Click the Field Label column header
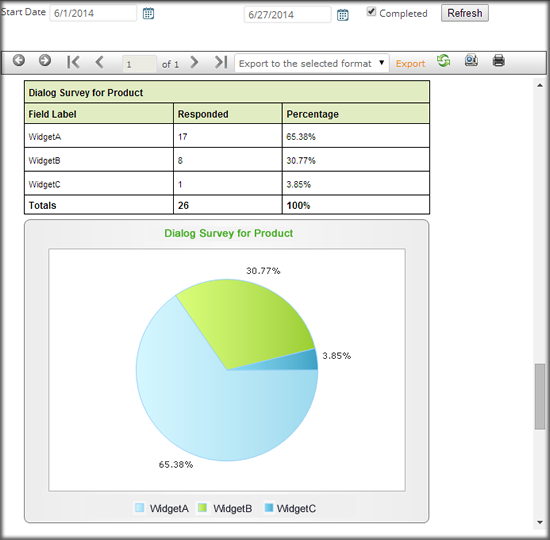 [99, 114]
